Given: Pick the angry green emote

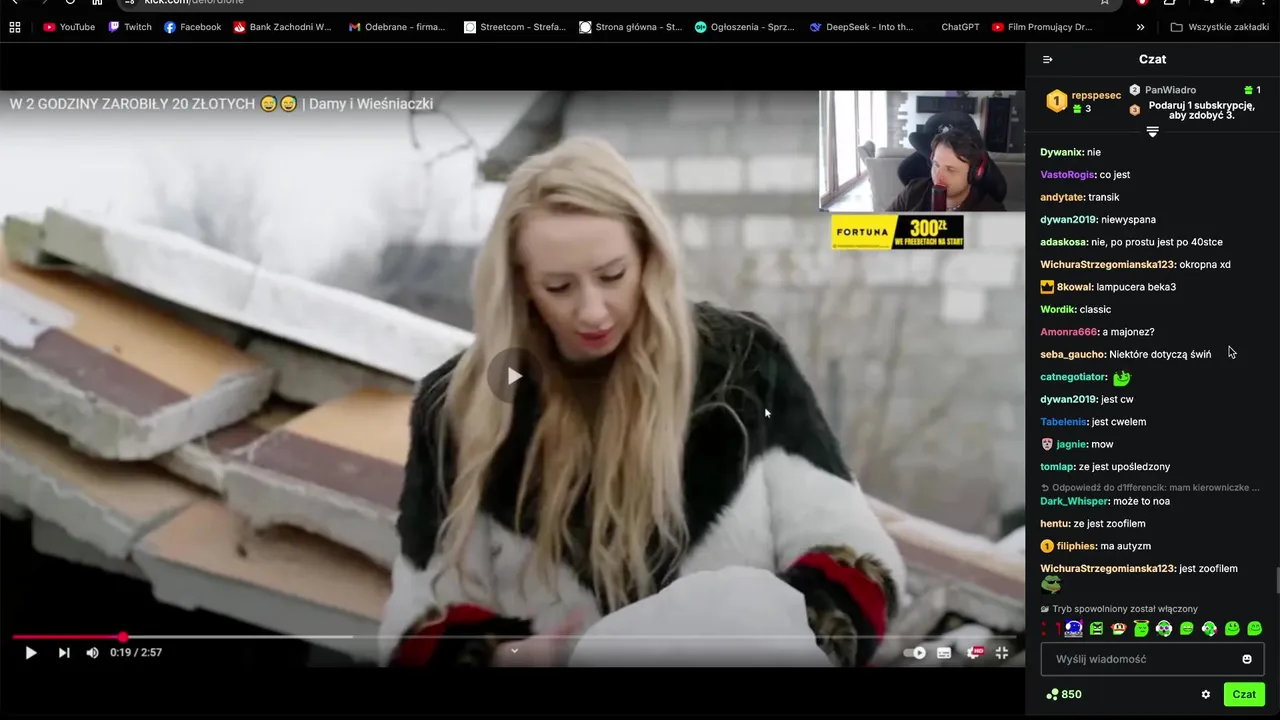Looking at the screenshot, I should [1096, 629].
